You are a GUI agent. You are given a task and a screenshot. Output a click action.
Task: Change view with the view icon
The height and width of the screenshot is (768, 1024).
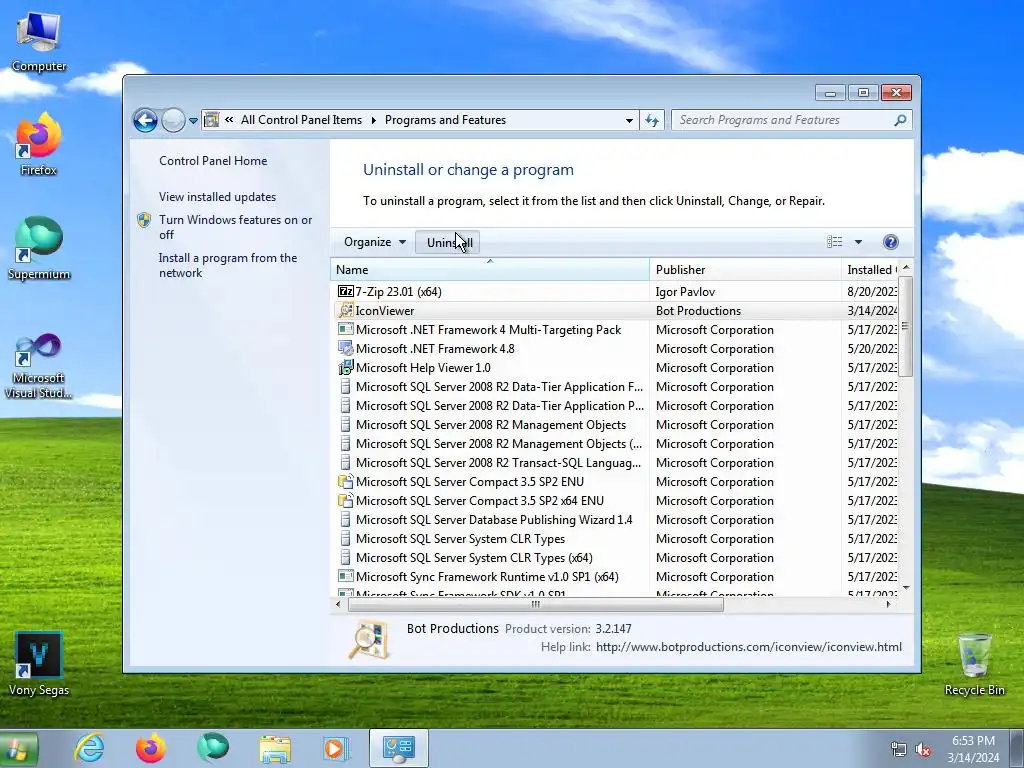835,242
